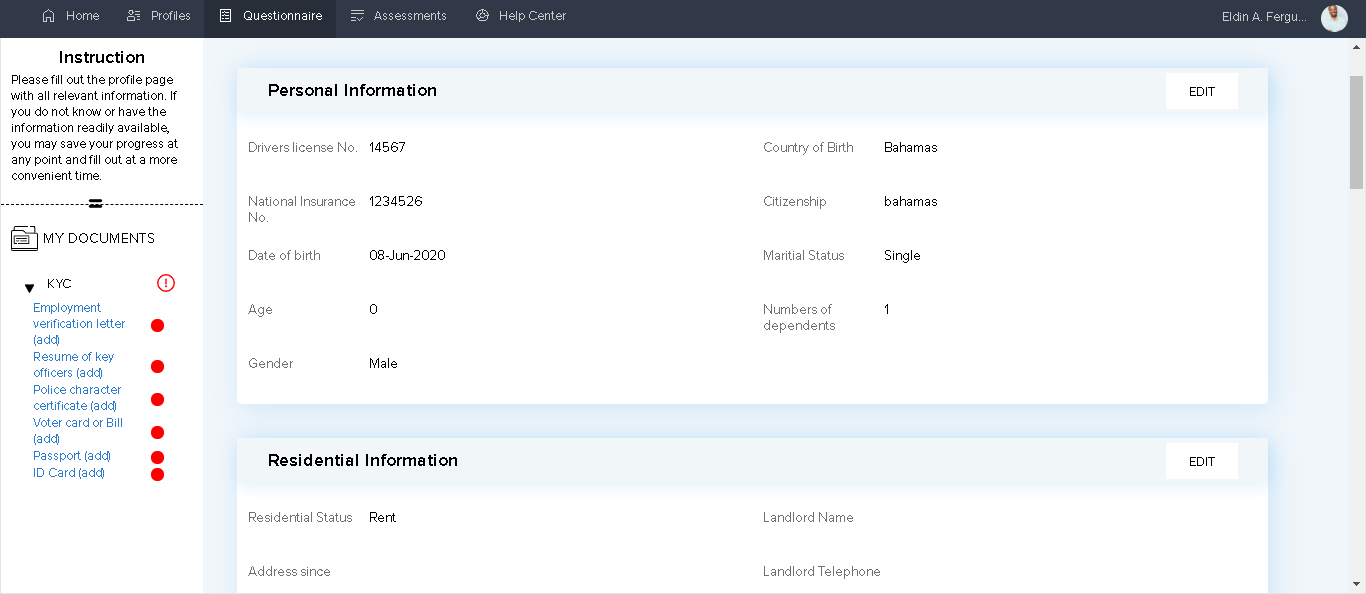Click Citizenship value bahamas
Screen dimensions: 1366x594
[x=911, y=201]
